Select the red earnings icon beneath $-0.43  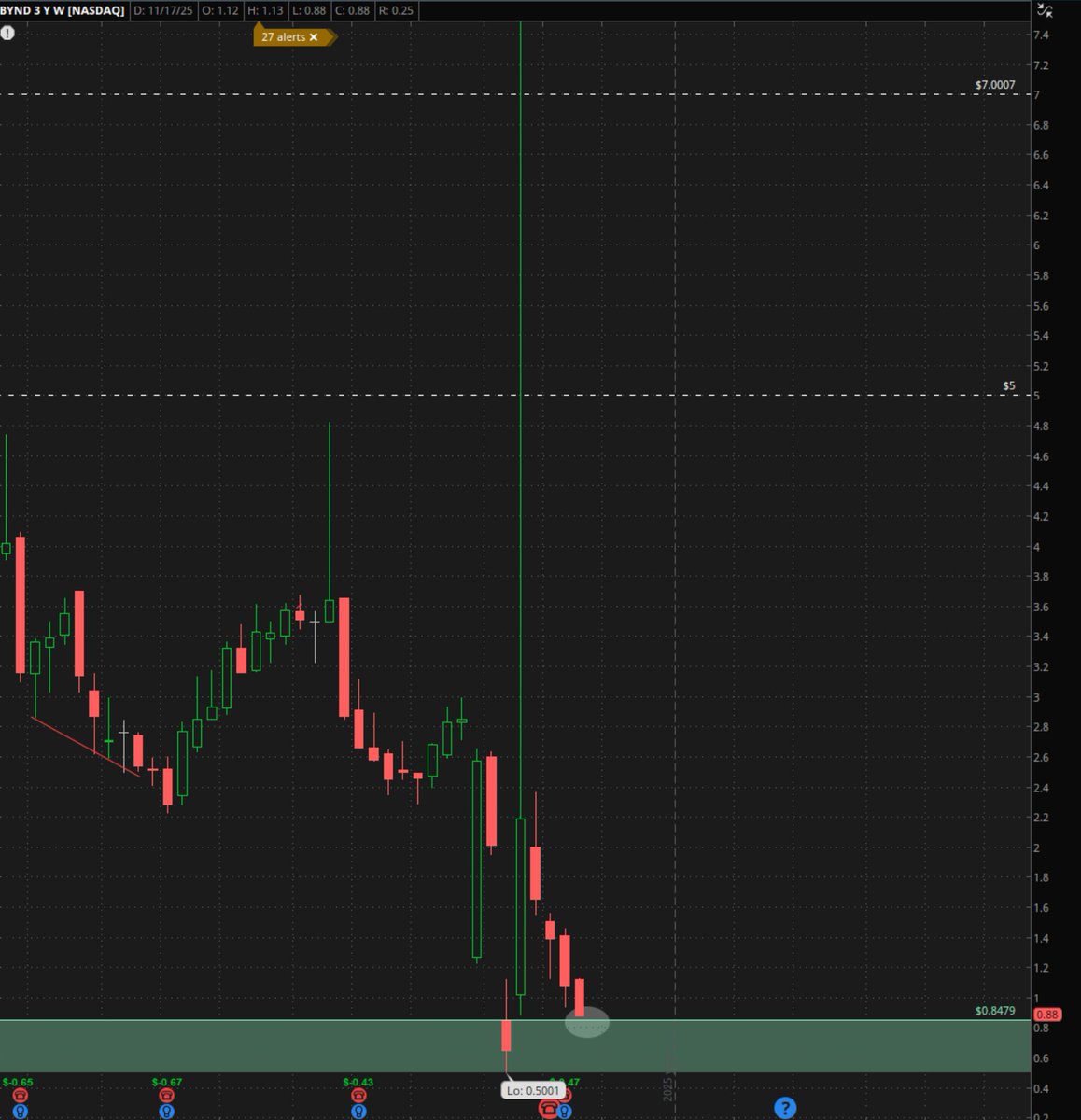click(x=358, y=1093)
